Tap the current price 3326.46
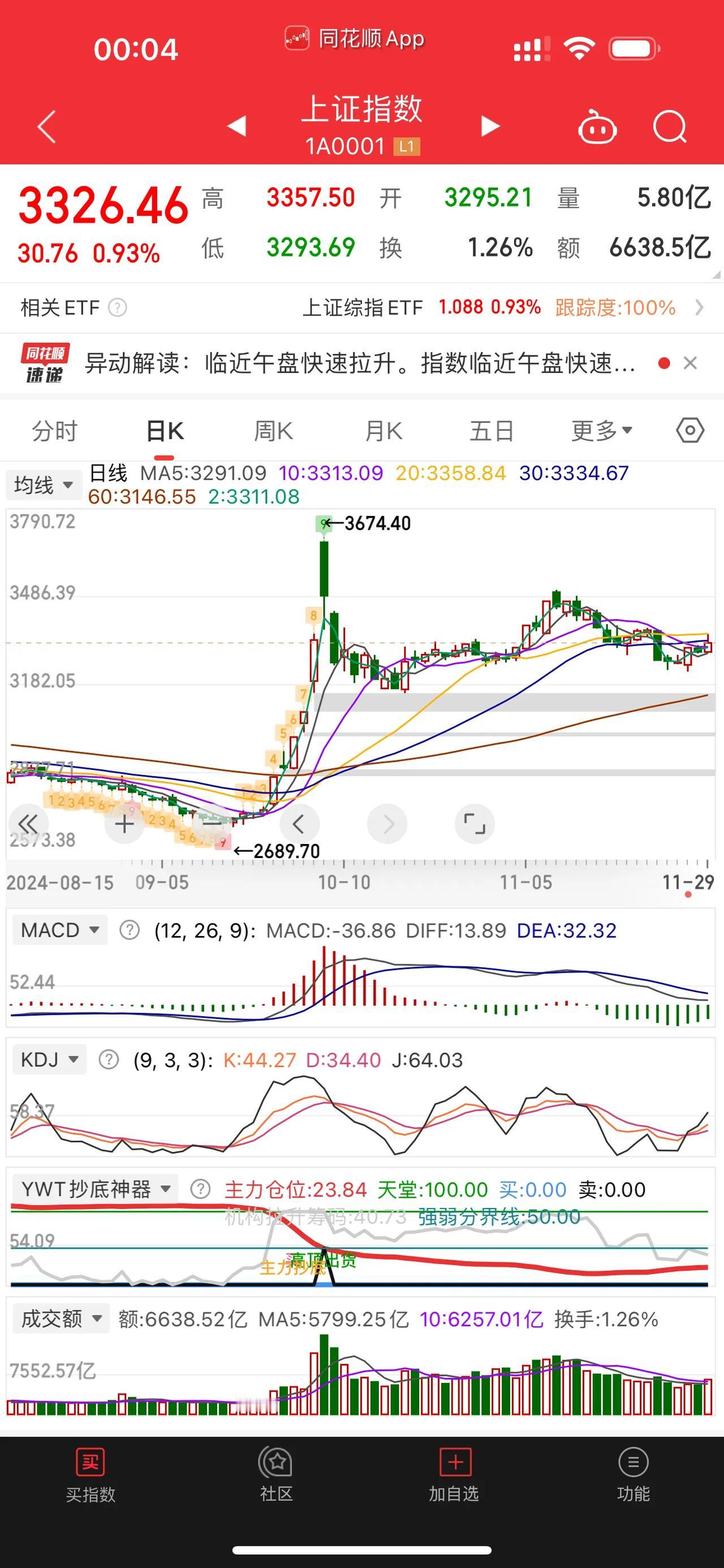 104,206
